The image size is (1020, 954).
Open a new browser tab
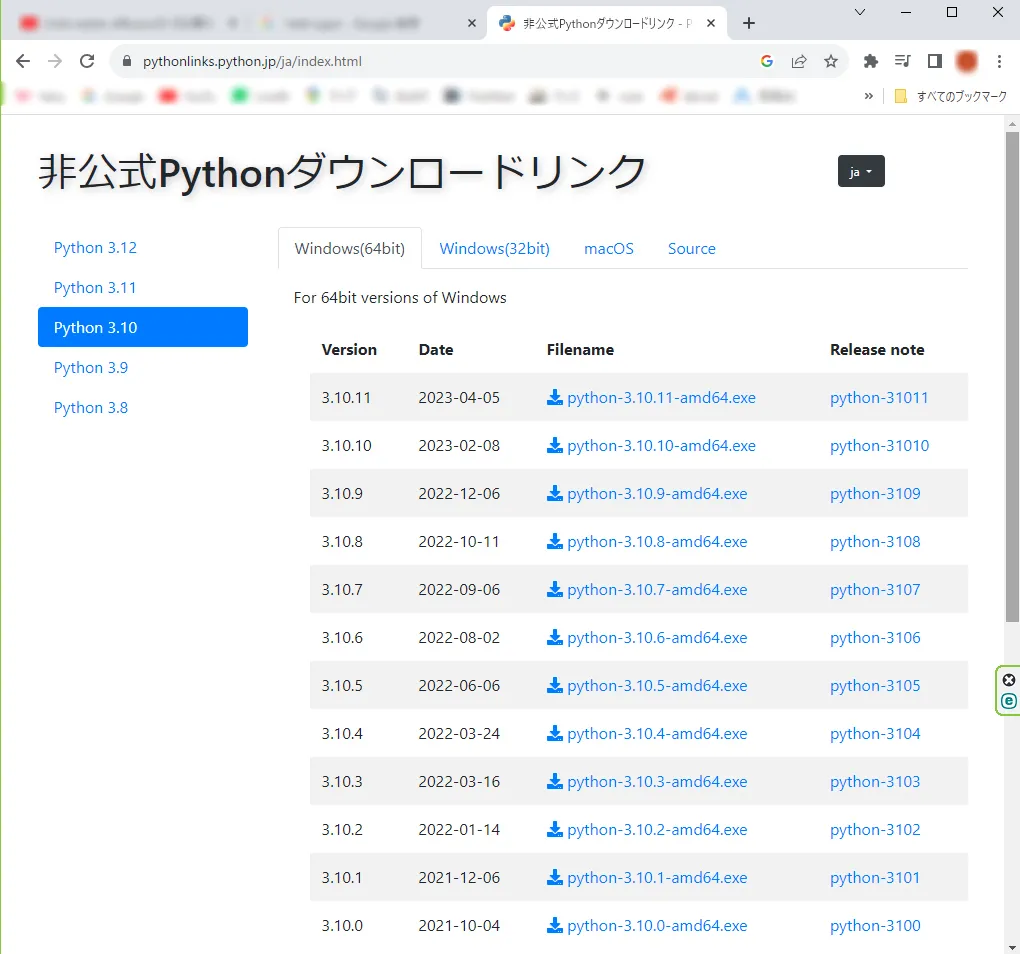(x=749, y=23)
